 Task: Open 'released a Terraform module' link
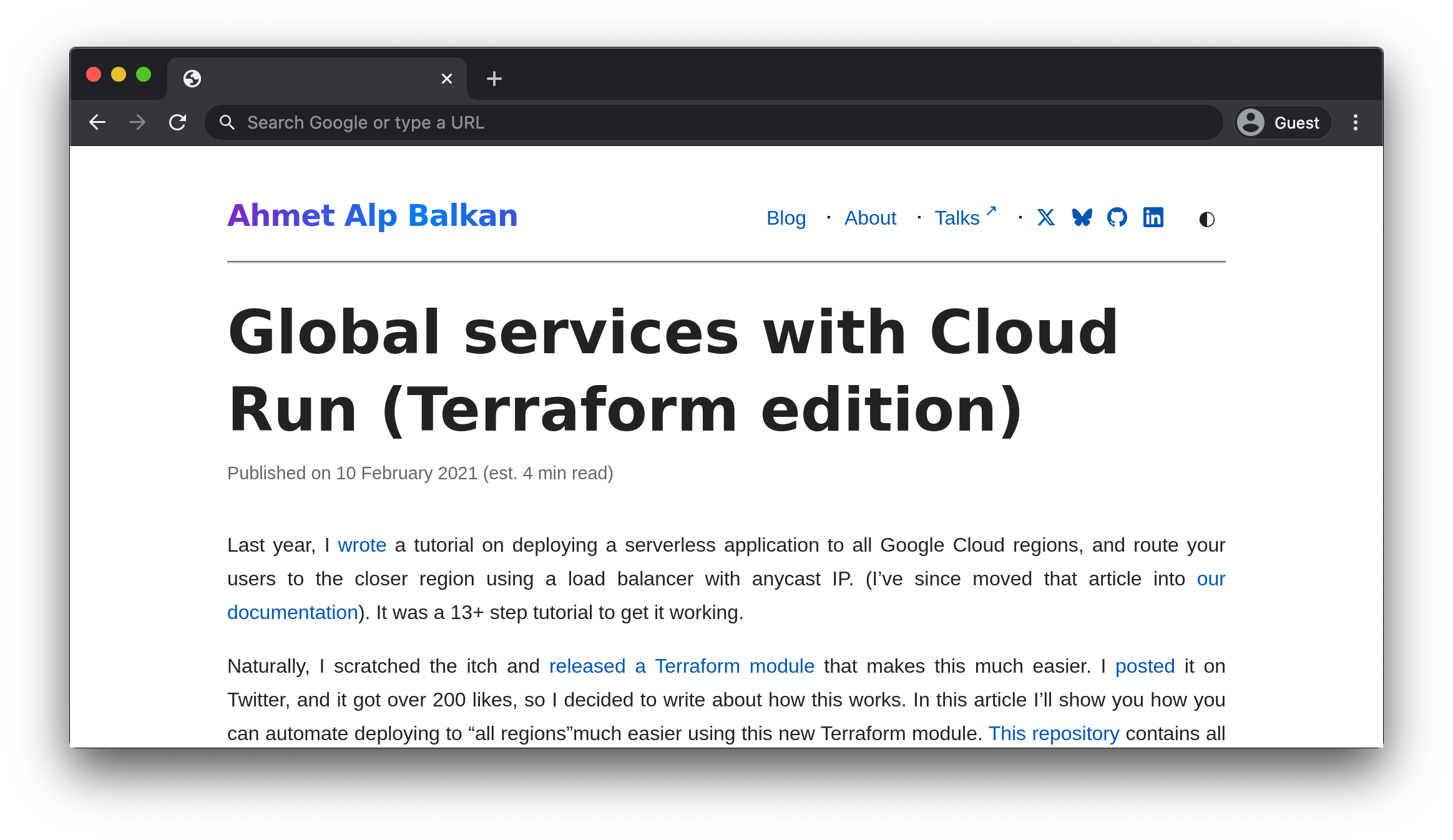(x=682, y=666)
